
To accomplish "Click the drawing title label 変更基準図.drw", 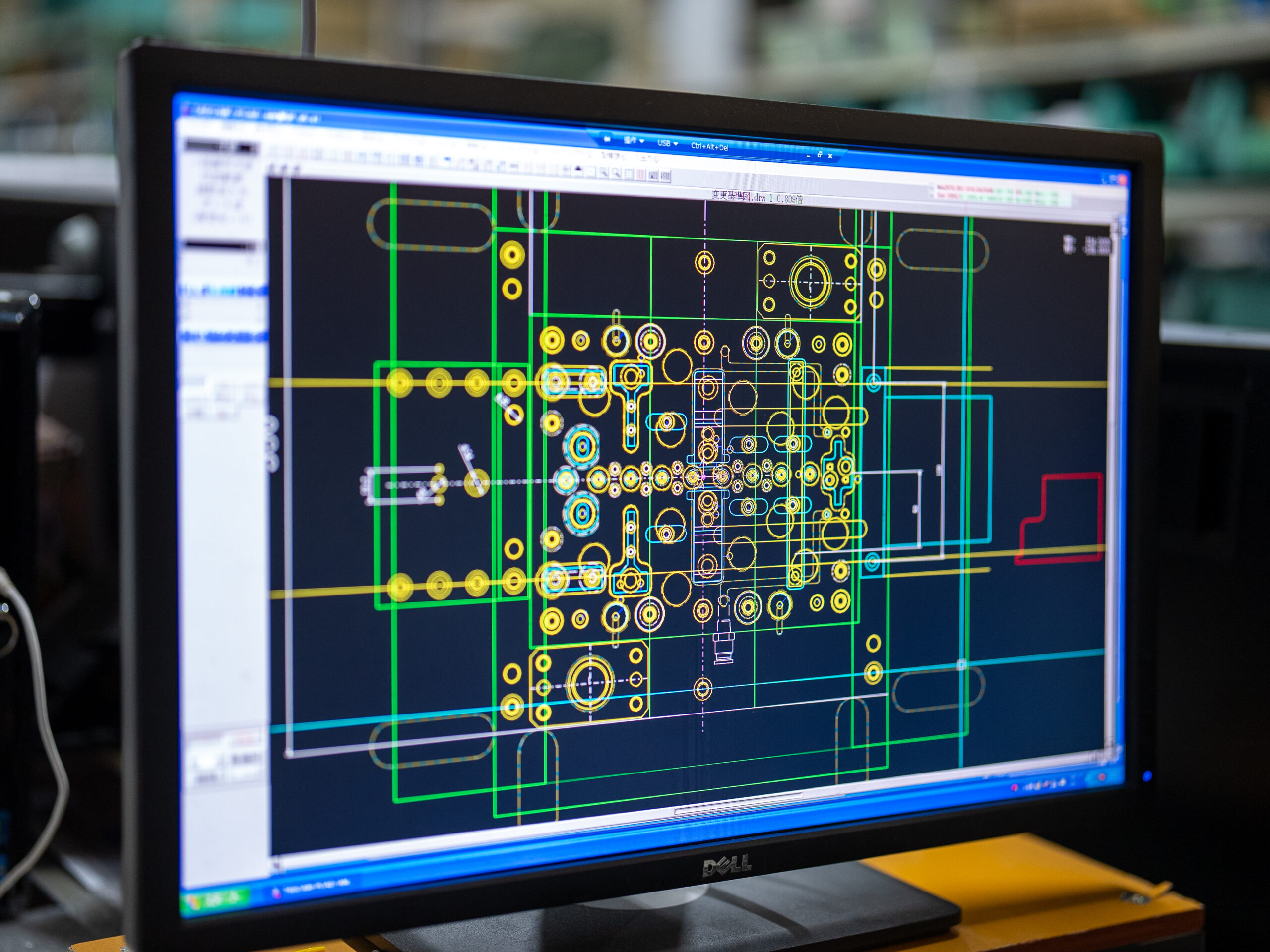I will (x=739, y=196).
